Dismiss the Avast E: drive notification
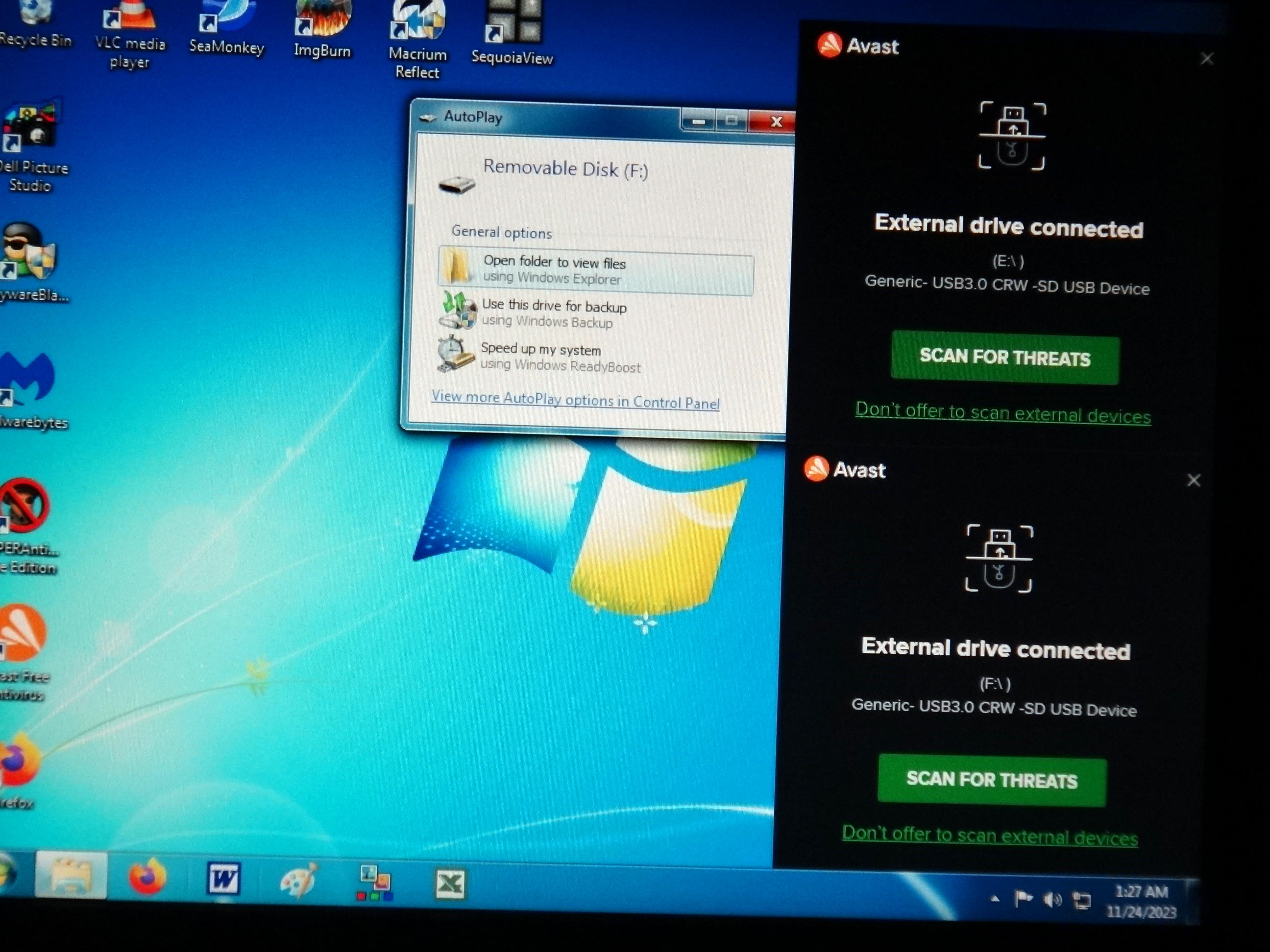Viewport: 1270px width, 952px height. point(1207,59)
